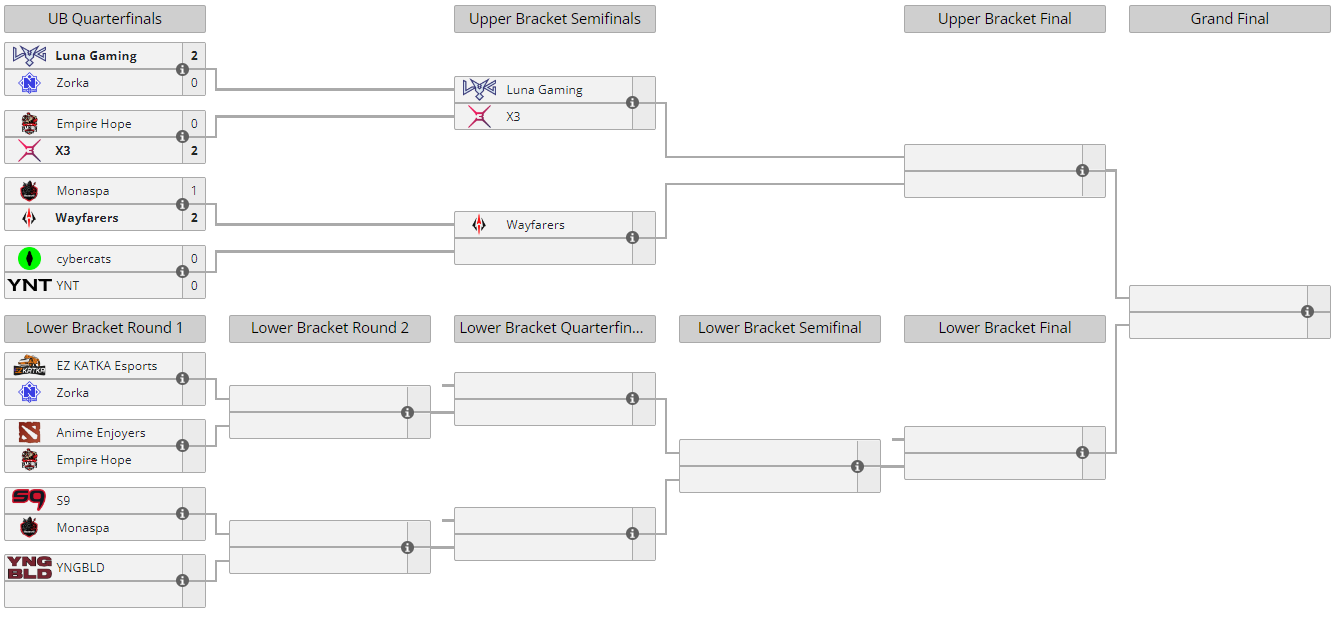This screenshot has width=1337, height=617.
Task: Click the Grand Final column header
Action: [1229, 19]
